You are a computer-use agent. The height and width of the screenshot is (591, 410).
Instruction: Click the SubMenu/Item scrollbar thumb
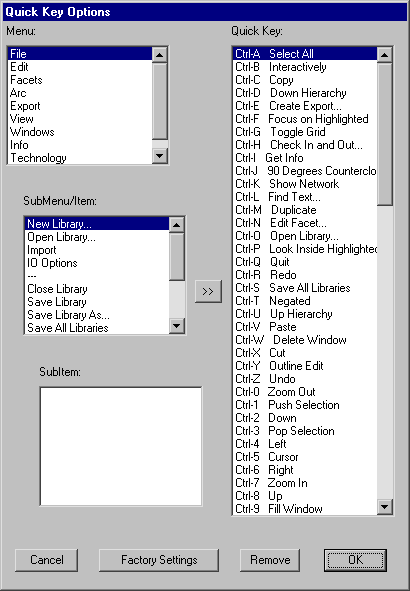coord(177,256)
